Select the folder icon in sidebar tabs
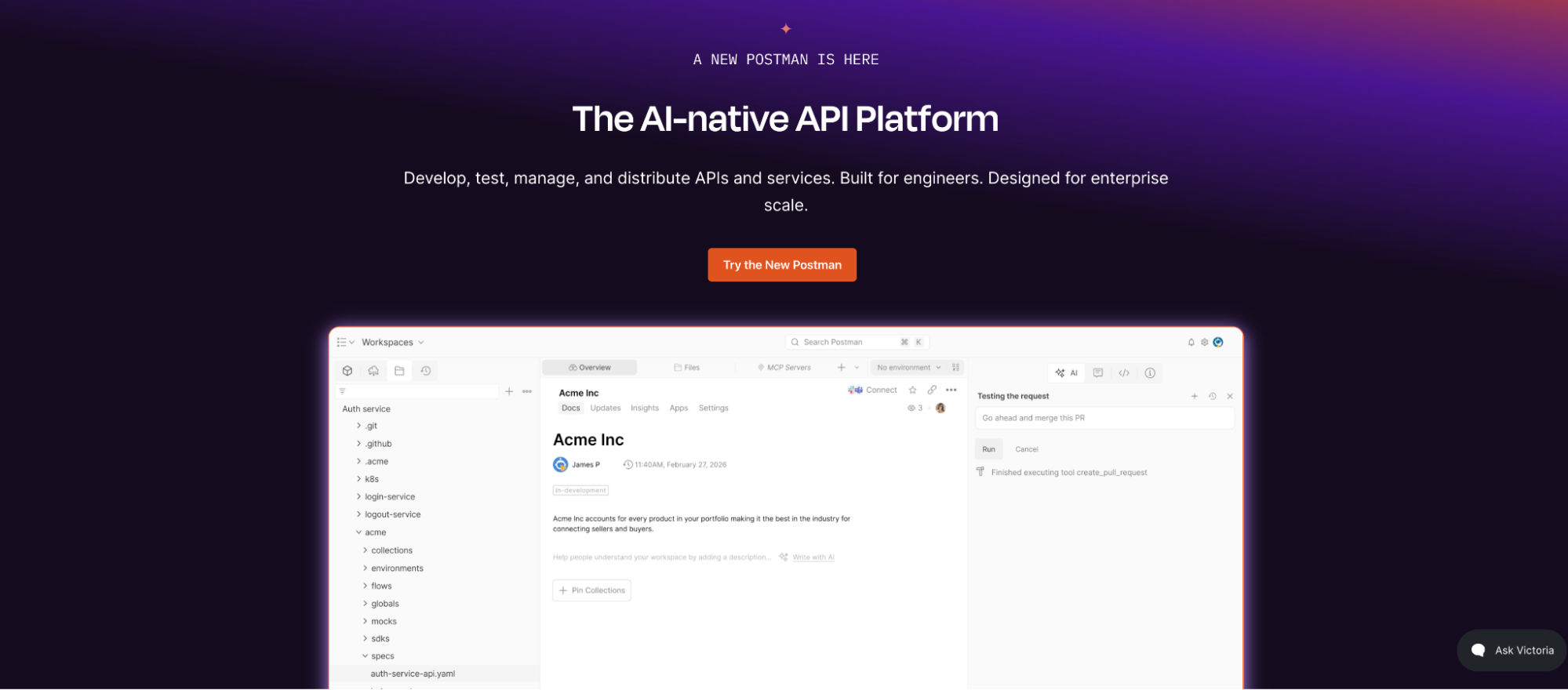1568x690 pixels. (399, 371)
